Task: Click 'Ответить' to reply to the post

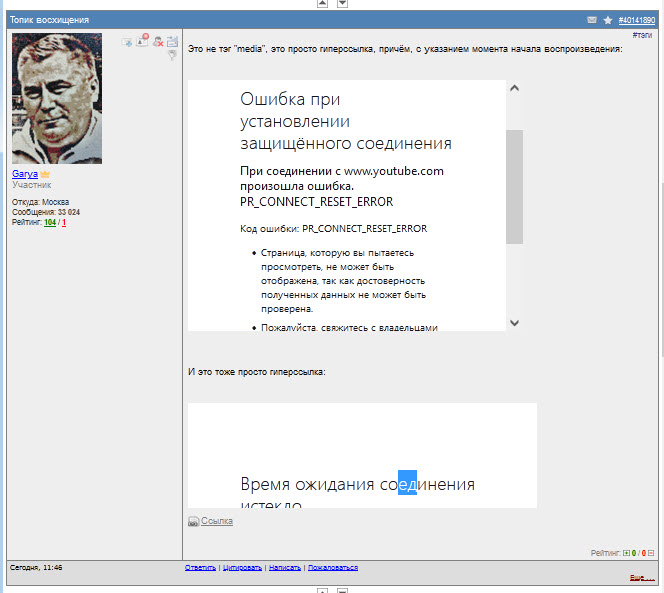Action: 200,568
